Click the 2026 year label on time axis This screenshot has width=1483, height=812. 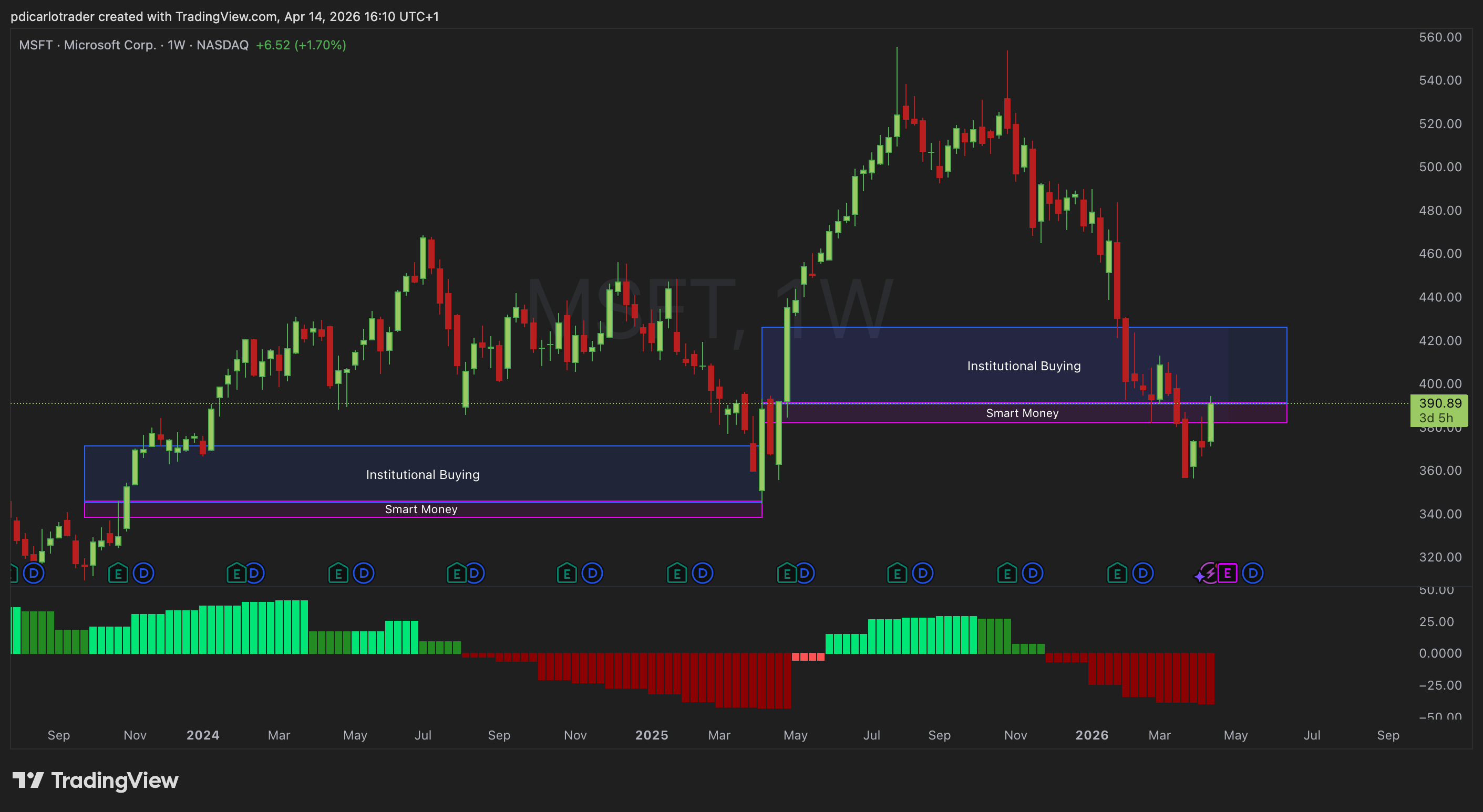(1091, 735)
